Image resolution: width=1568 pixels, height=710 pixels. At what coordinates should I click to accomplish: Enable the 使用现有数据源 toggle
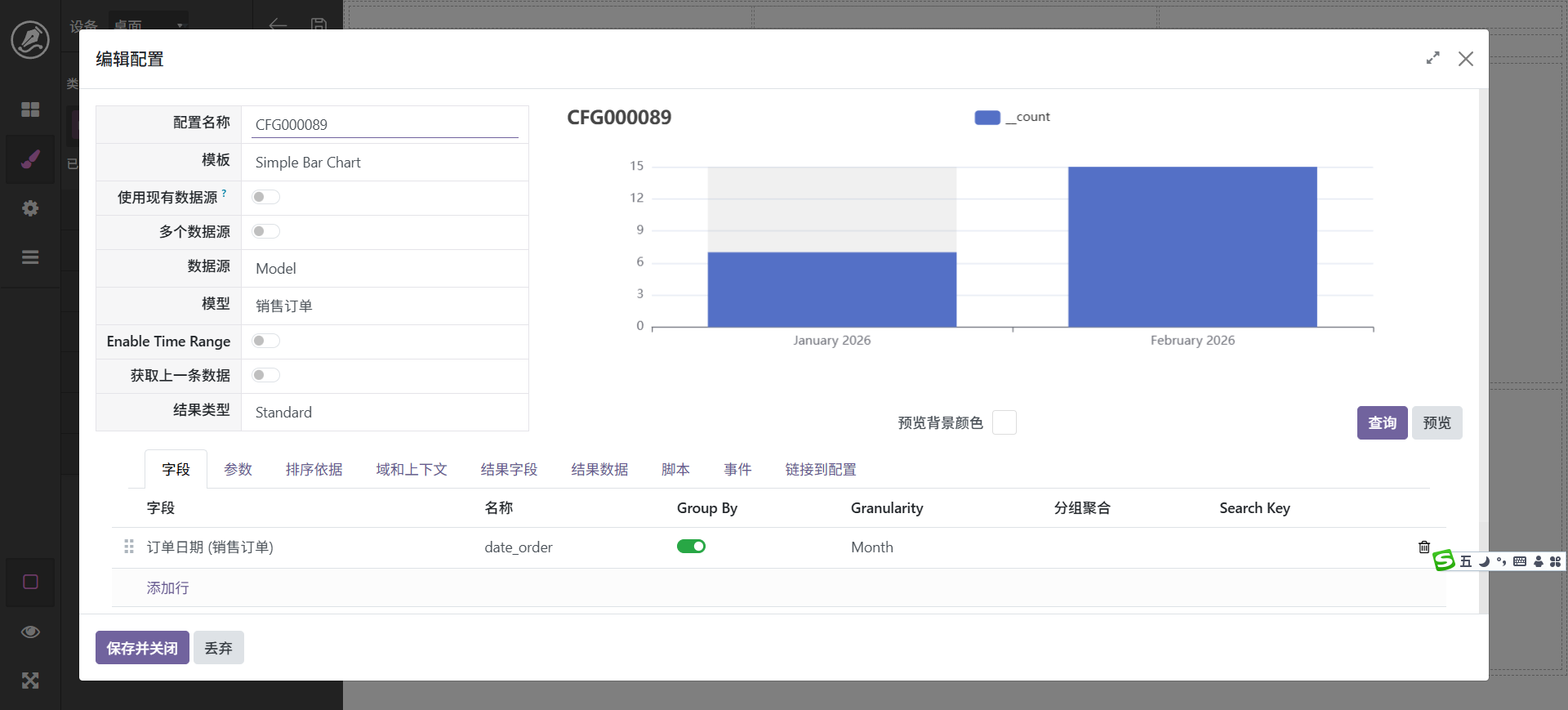tap(265, 197)
